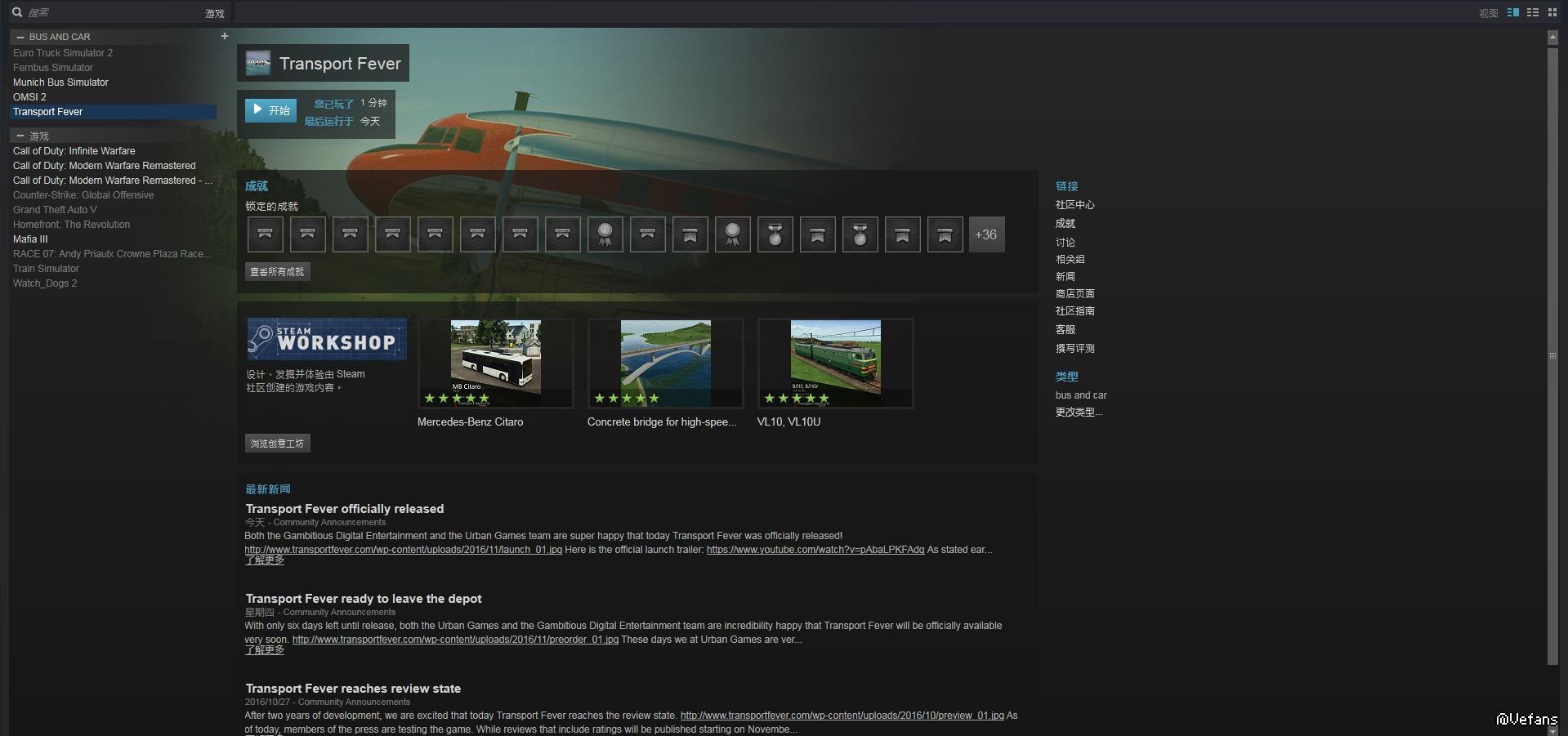This screenshot has height=736, width=1568.
Task: Open the 撰写评测 link
Action: 1074,348
